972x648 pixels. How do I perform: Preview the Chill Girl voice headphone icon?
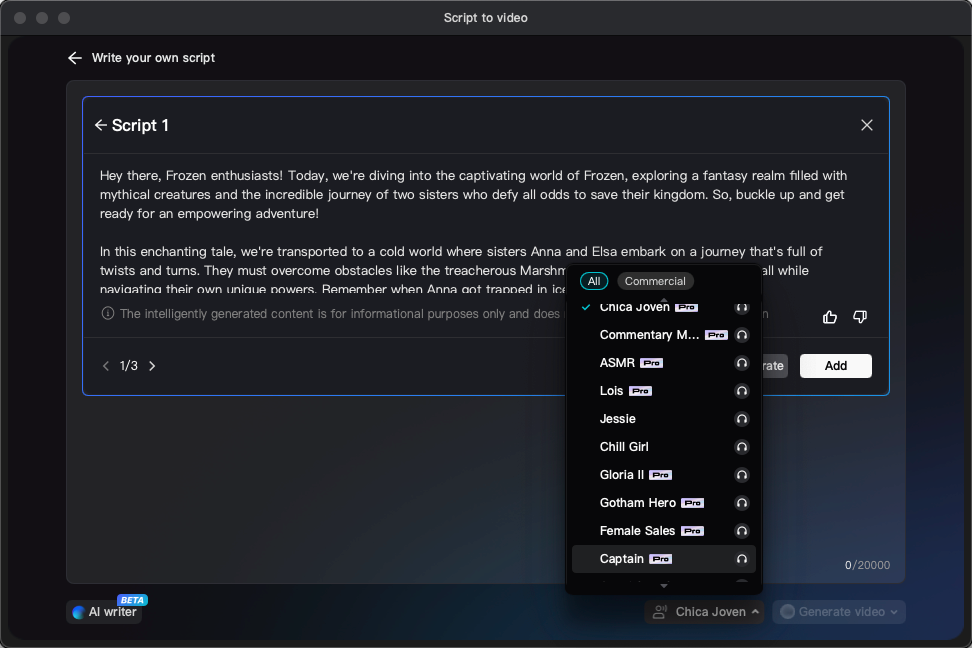coord(741,447)
